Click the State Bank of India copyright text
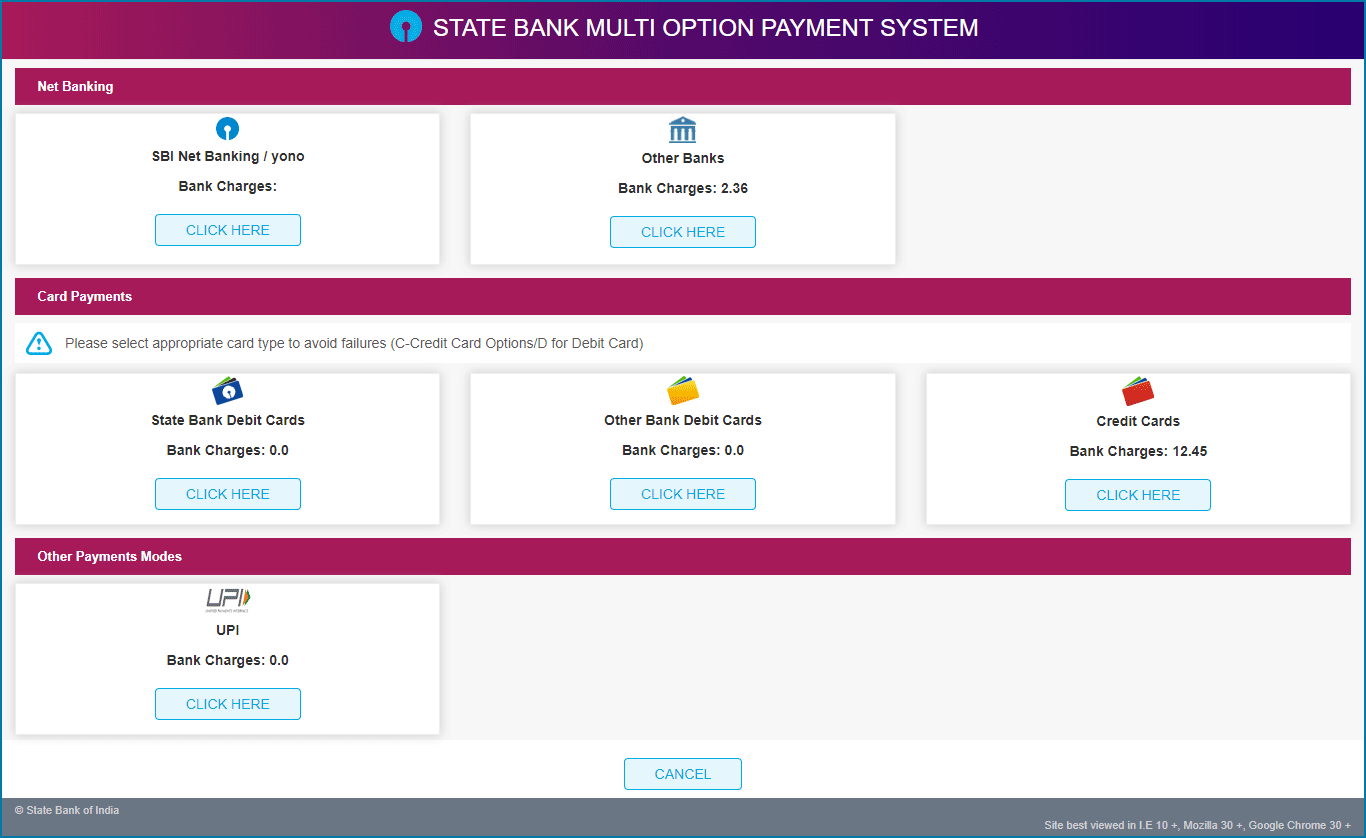The width and height of the screenshot is (1366, 838). [x=67, y=810]
